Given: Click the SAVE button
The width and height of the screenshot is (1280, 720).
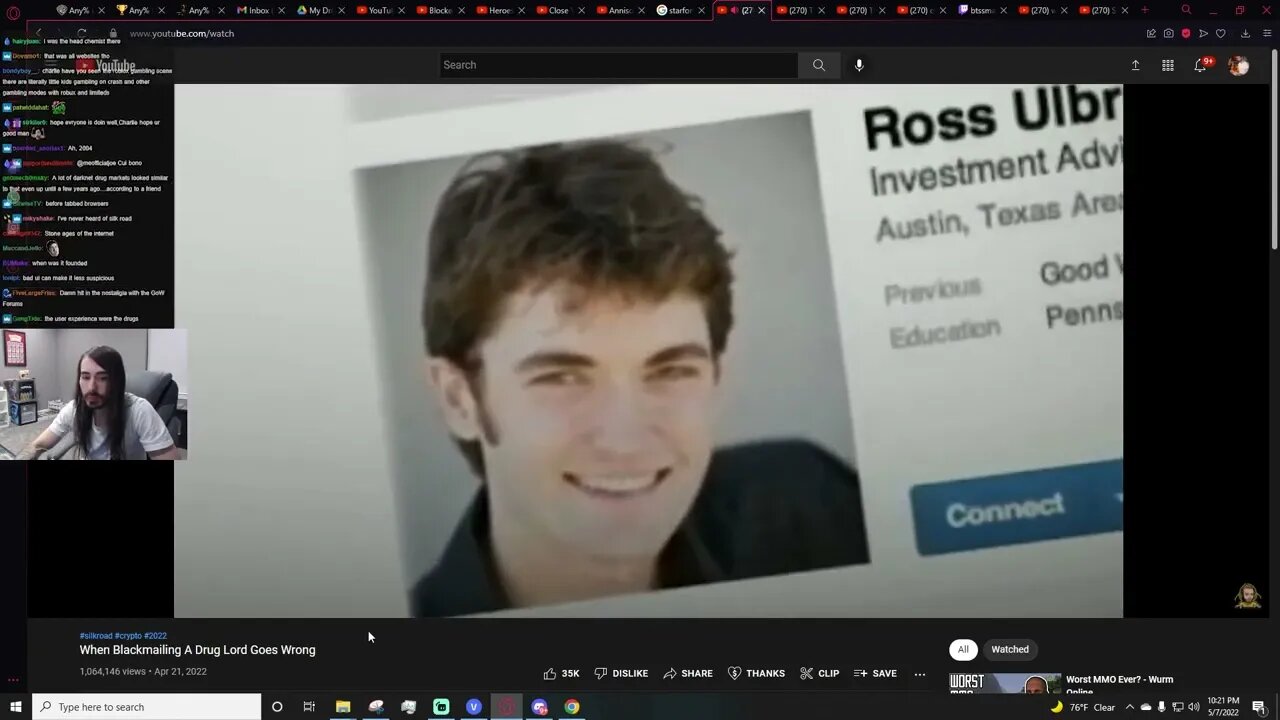Looking at the screenshot, I should click(x=875, y=673).
